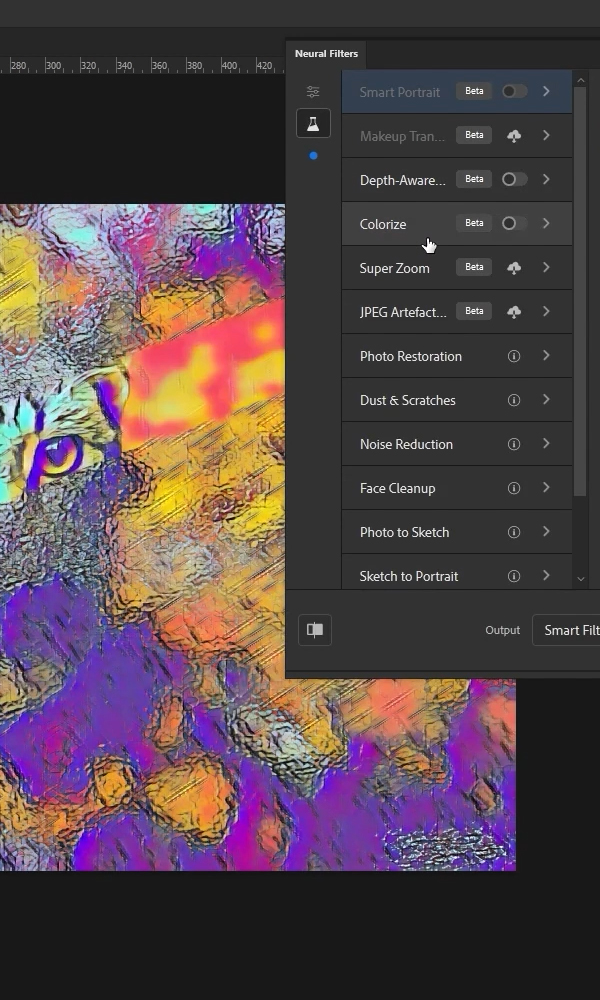Show info for Sketch to Portrait filter
The image size is (600, 1000).
tap(514, 576)
